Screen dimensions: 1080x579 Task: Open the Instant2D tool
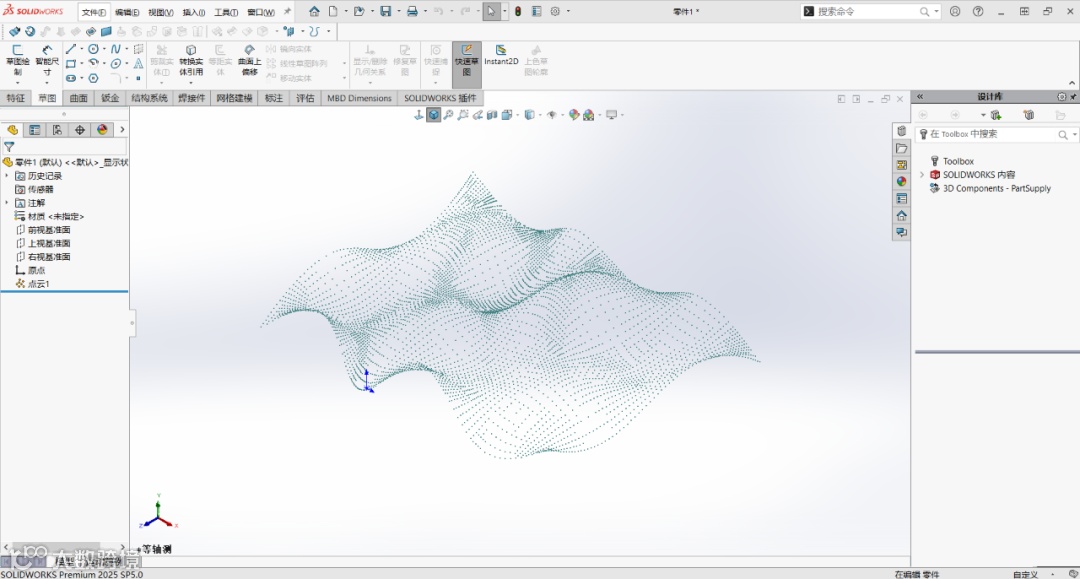click(x=501, y=55)
